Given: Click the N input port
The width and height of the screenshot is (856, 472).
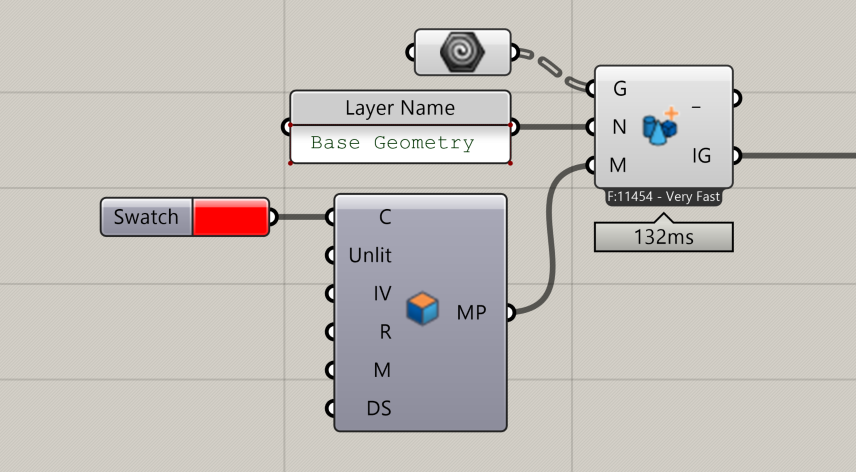Looking at the screenshot, I should pos(619,127).
